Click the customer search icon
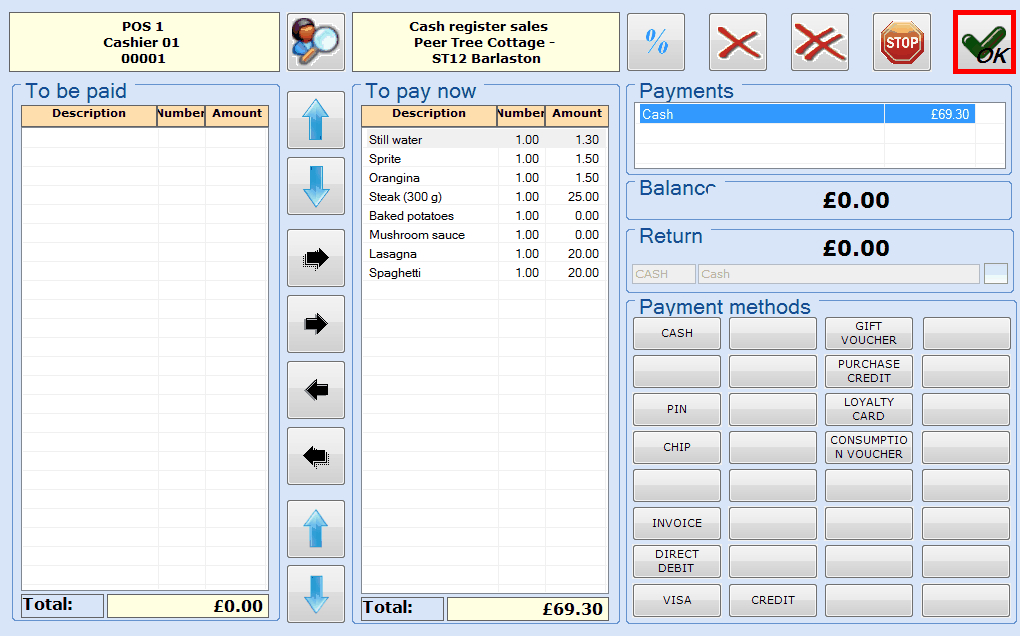Image resolution: width=1020 pixels, height=636 pixels. (x=315, y=42)
